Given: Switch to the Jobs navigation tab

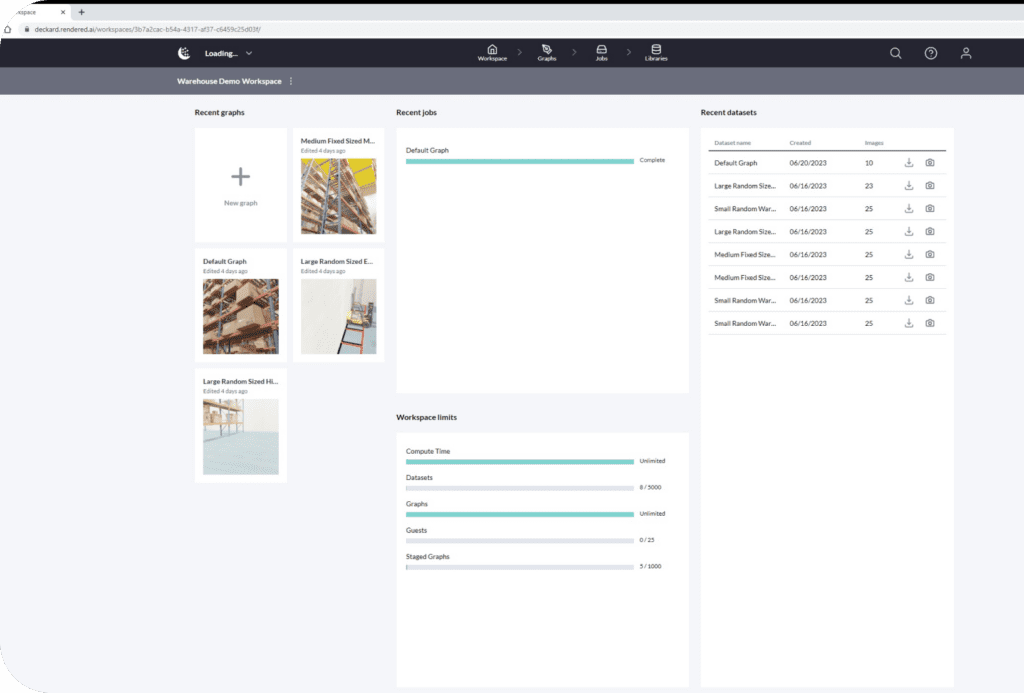Looking at the screenshot, I should 601,53.
